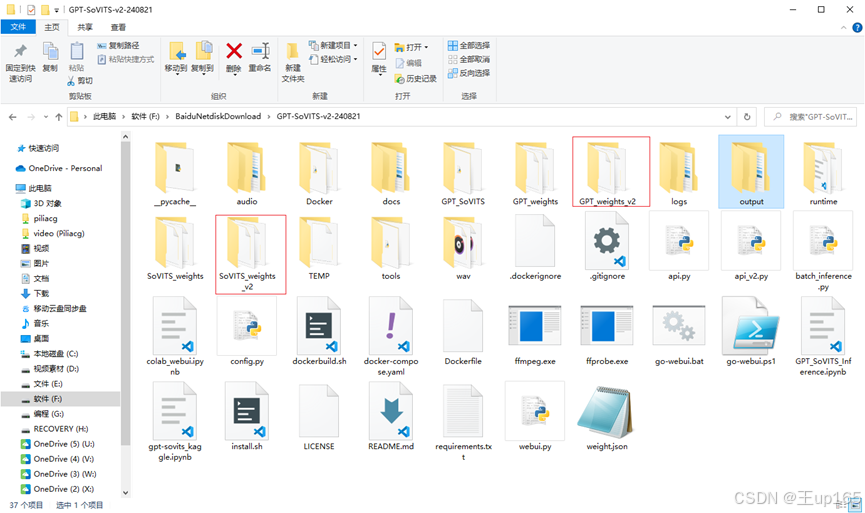Click the Edit ribbon command
The height and width of the screenshot is (513, 865).
(409, 63)
